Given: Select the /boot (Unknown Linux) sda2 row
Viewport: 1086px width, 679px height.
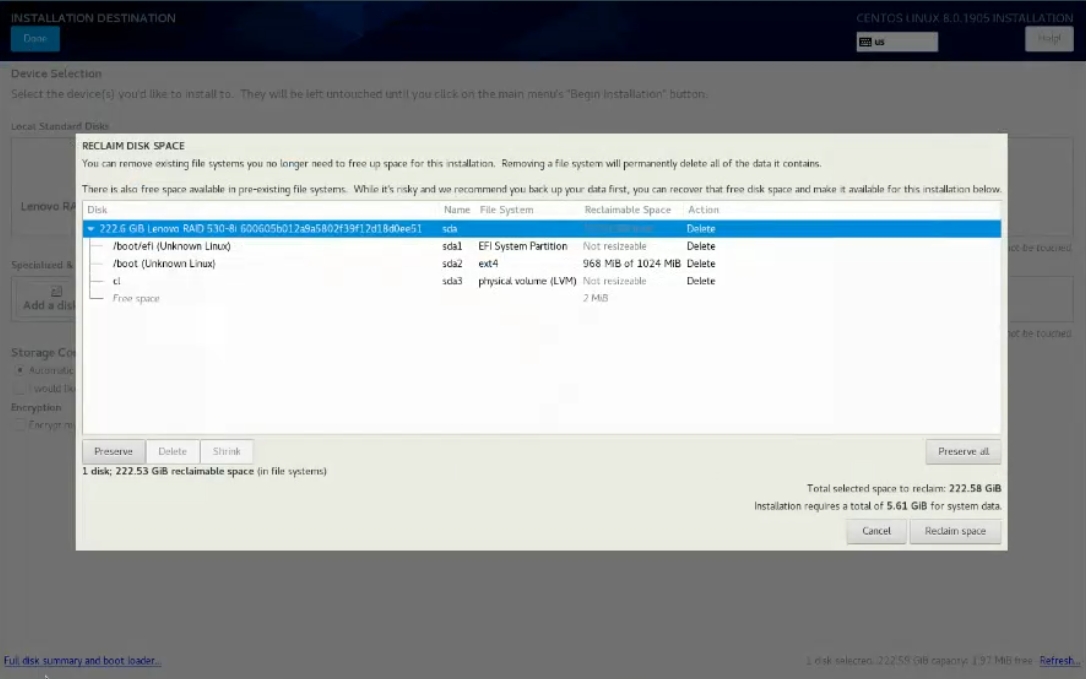Looking at the screenshot, I should [x=163, y=264].
